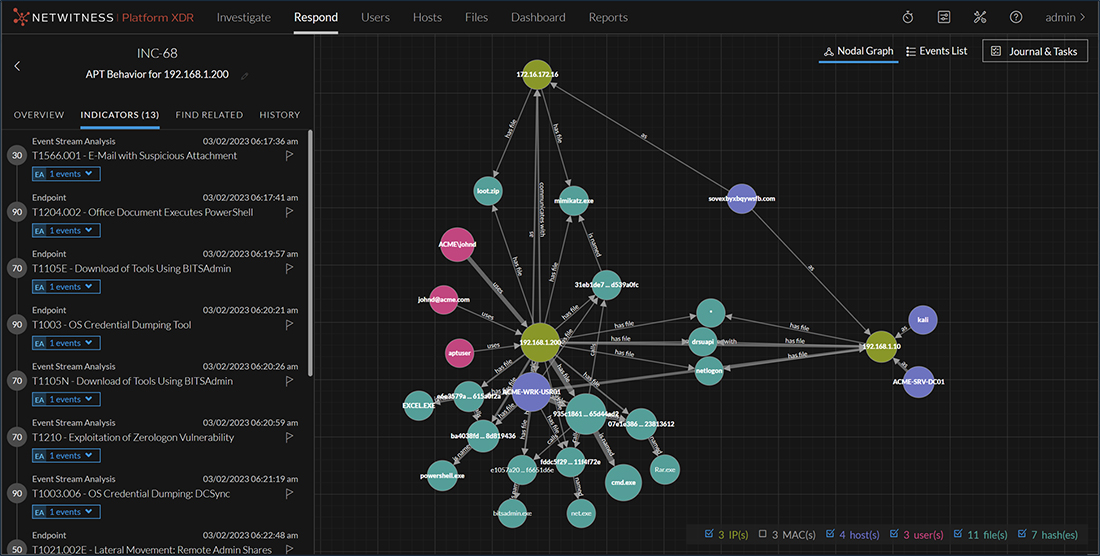
Task: Switch to the Find Related tab
Action: coord(209,115)
